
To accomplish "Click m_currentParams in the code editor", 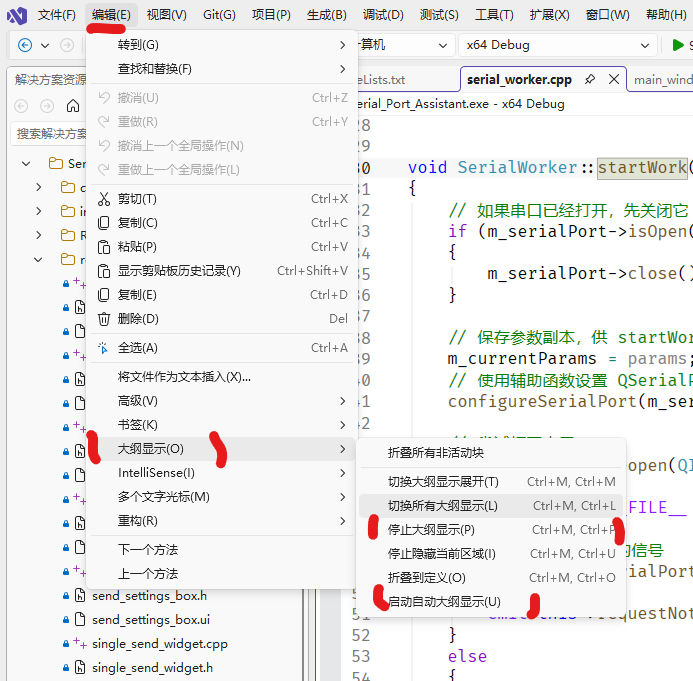I will pos(522,358).
